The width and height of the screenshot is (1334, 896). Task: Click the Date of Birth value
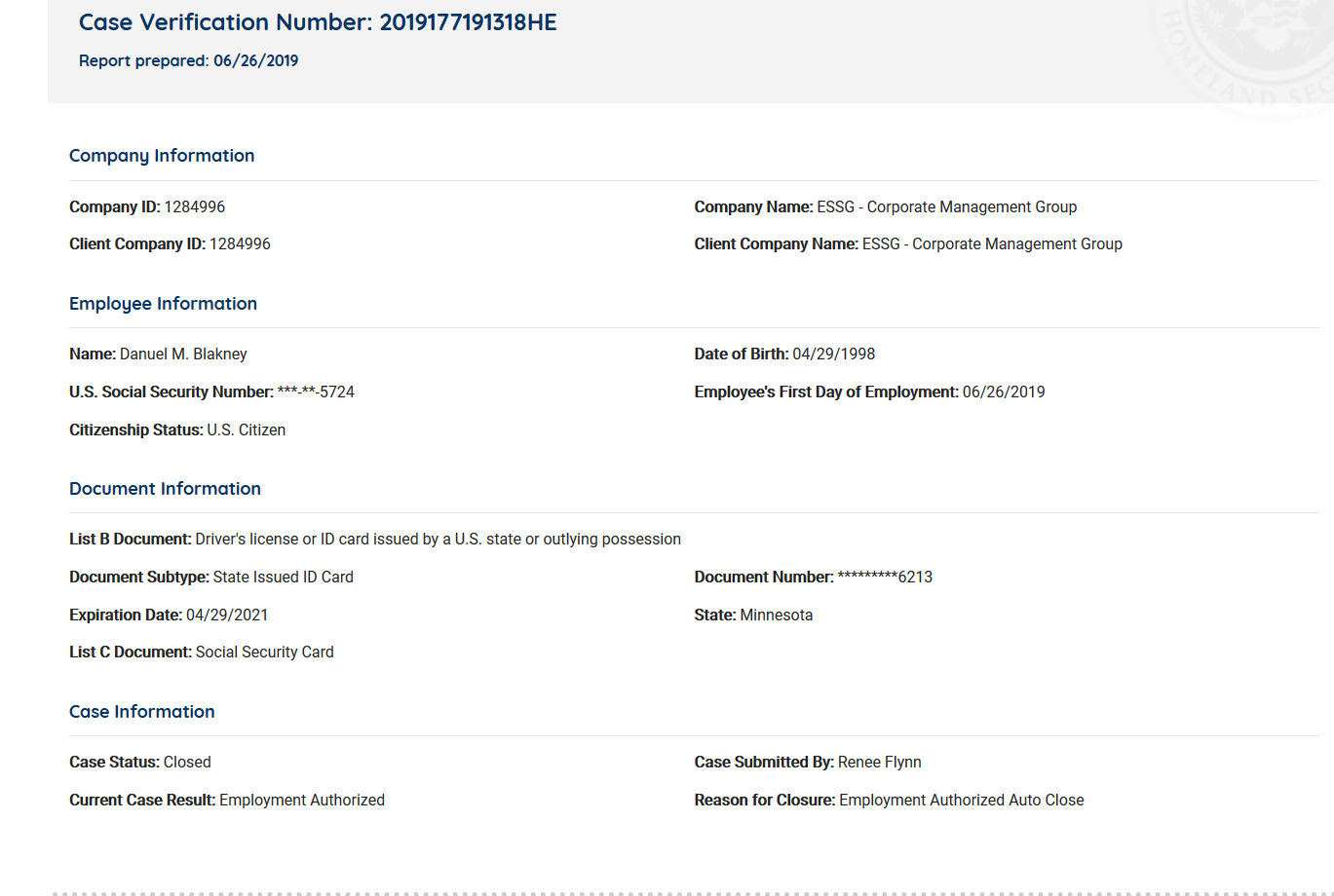[x=833, y=355]
